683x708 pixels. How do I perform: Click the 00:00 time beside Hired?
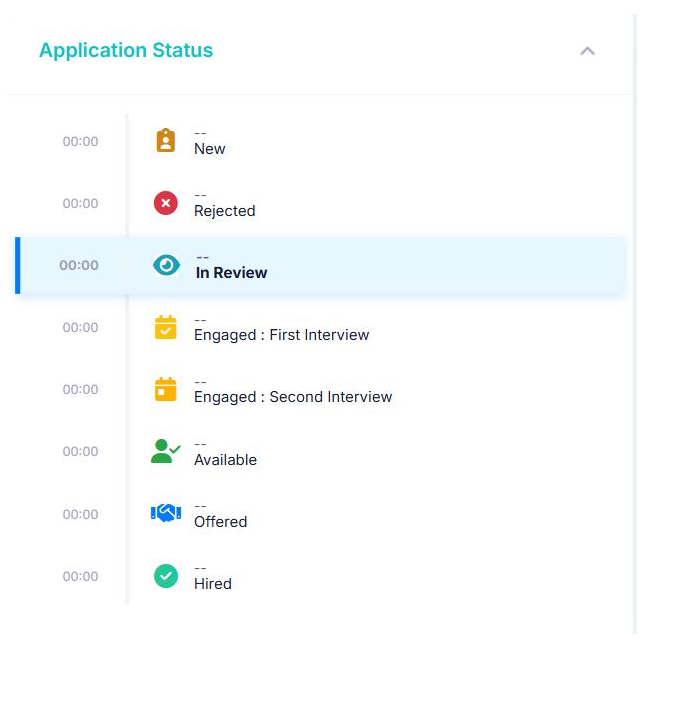[x=80, y=577]
